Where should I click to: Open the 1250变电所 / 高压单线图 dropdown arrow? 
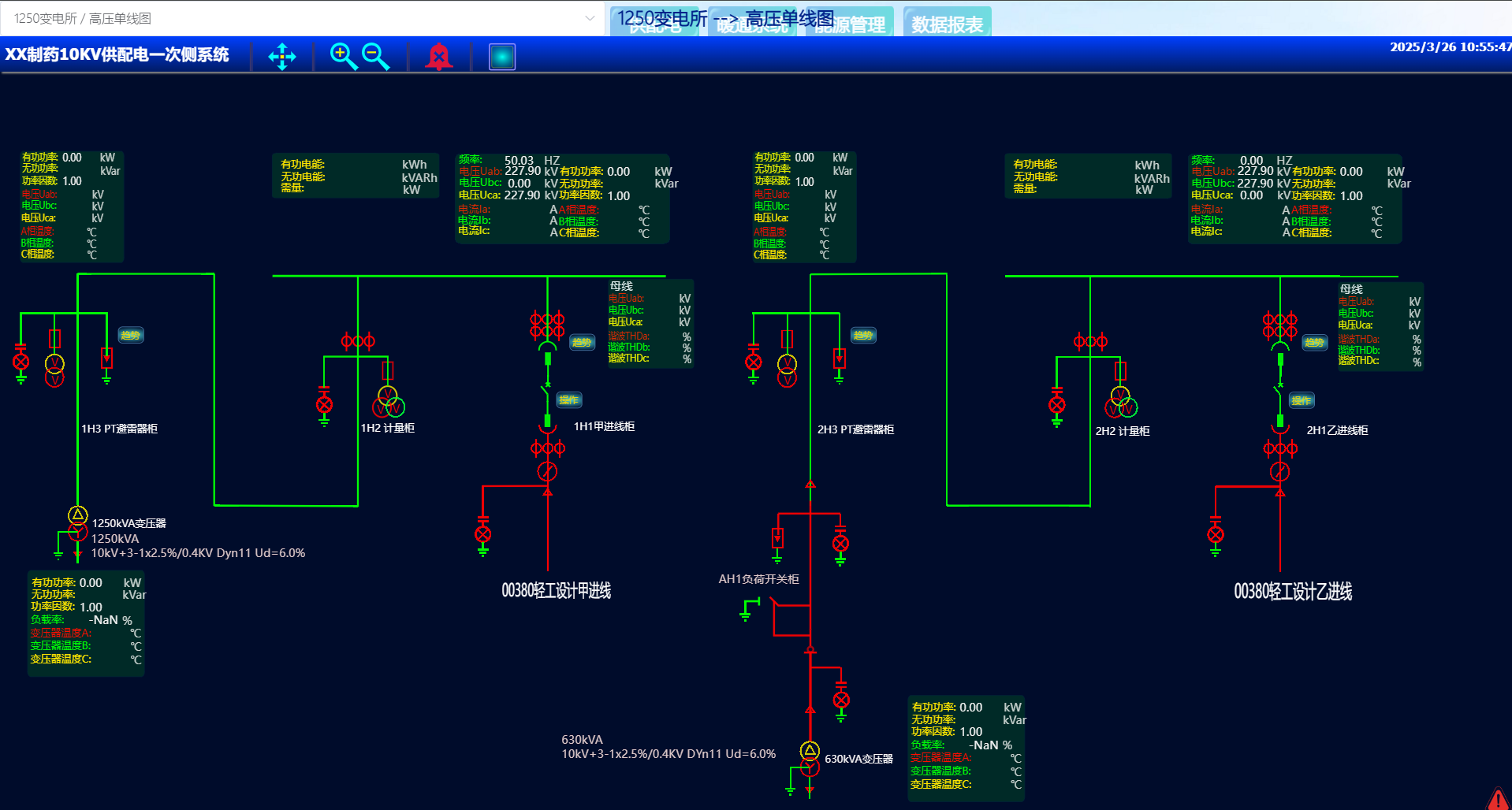(590, 18)
